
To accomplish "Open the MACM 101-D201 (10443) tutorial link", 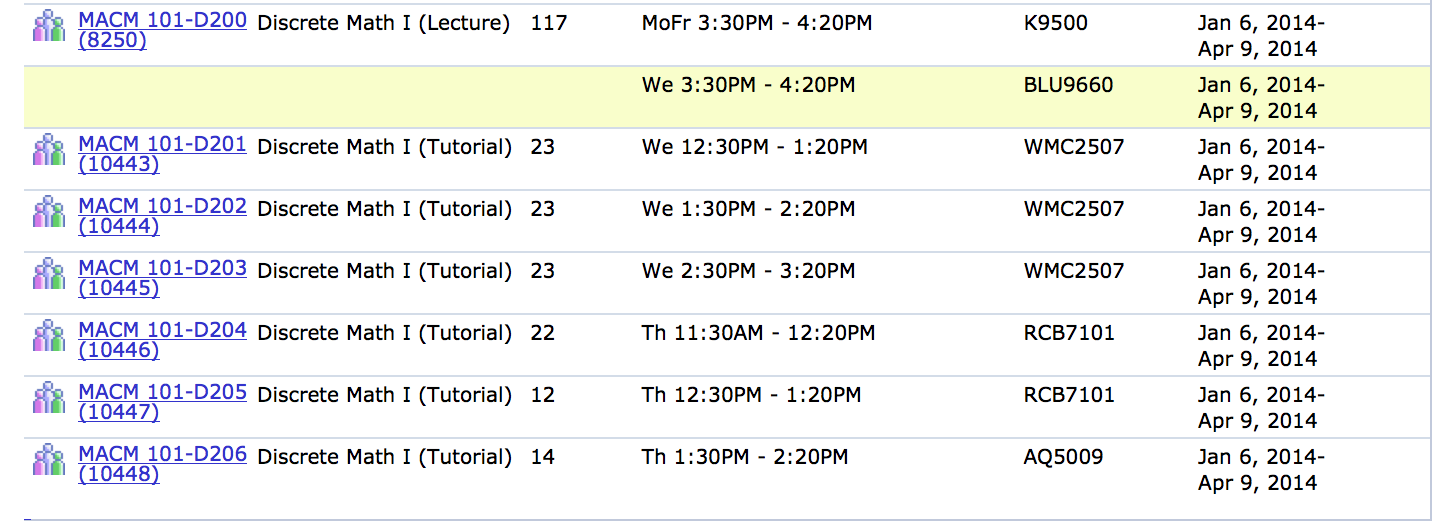I will tap(162, 154).
